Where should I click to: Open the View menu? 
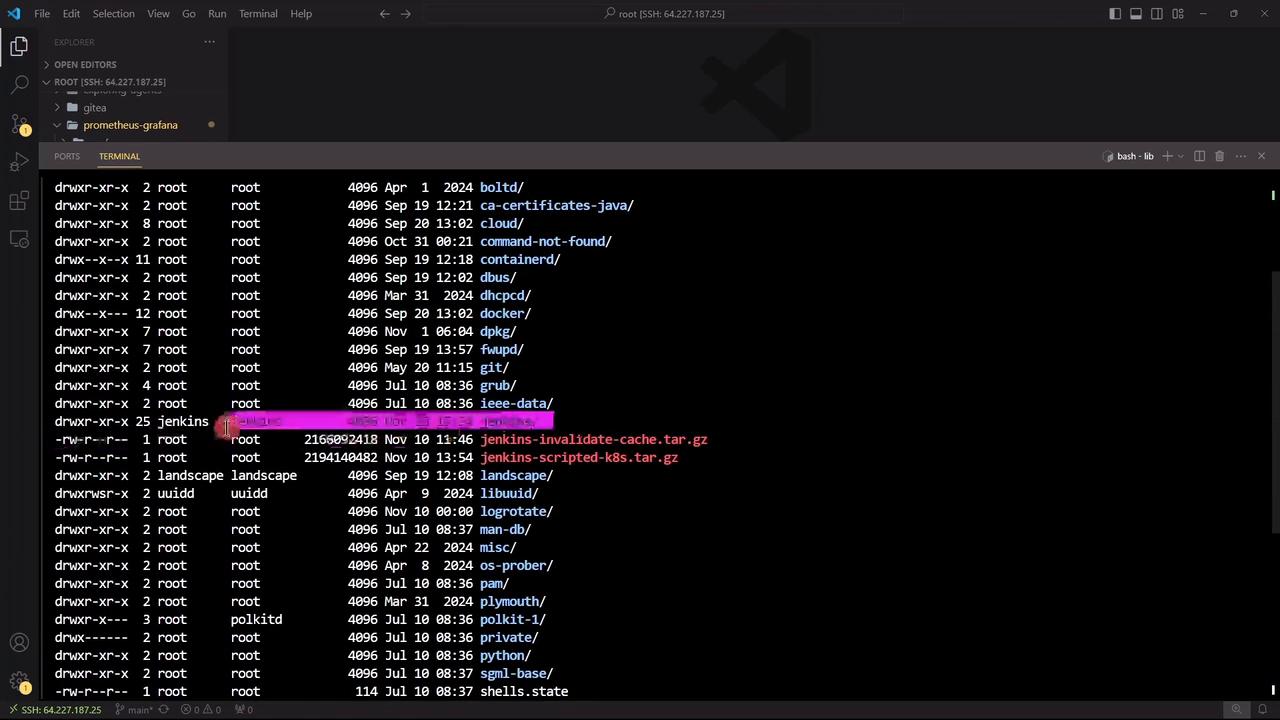tap(158, 14)
